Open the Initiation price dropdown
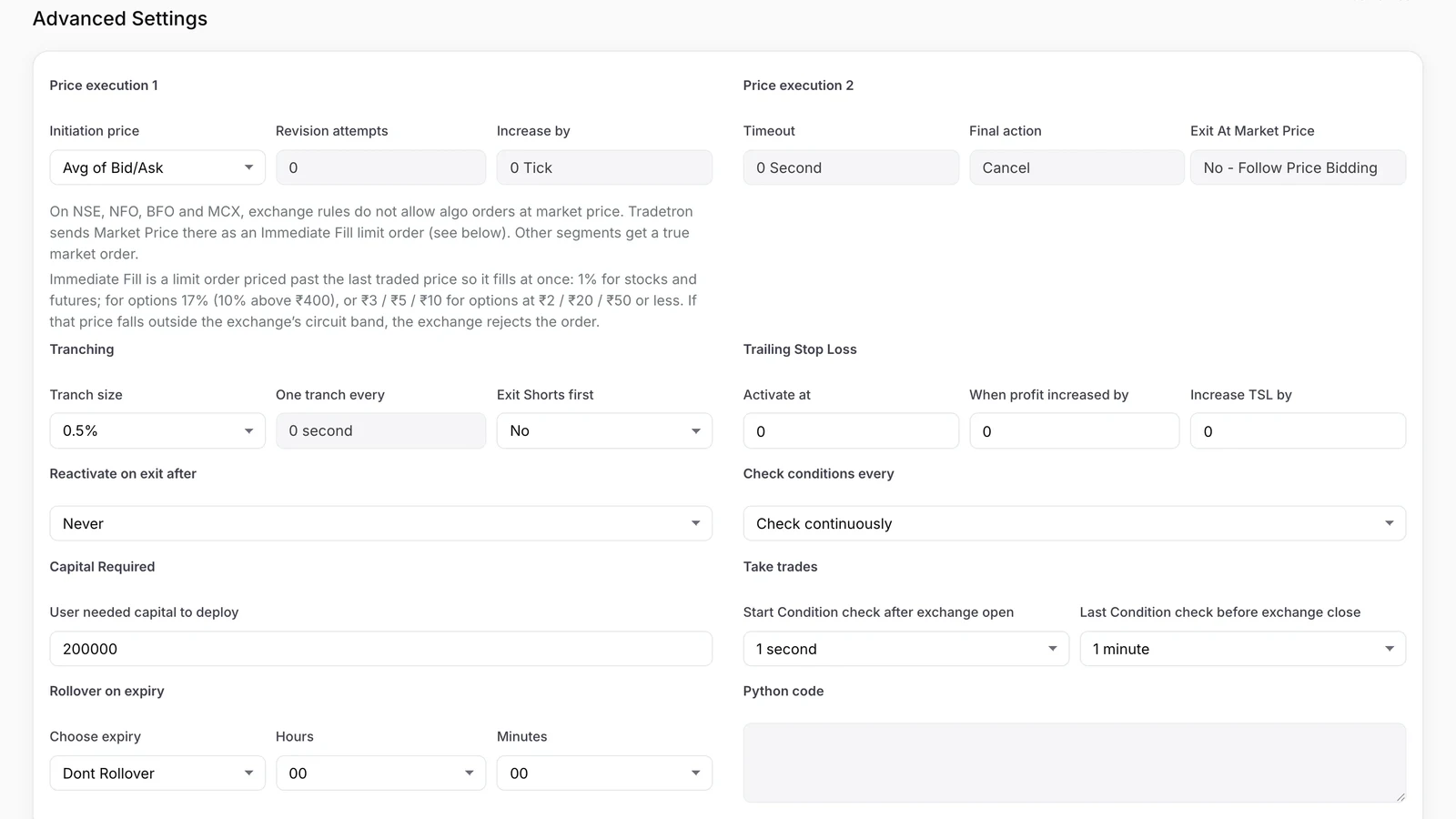1456x819 pixels. coord(157,167)
